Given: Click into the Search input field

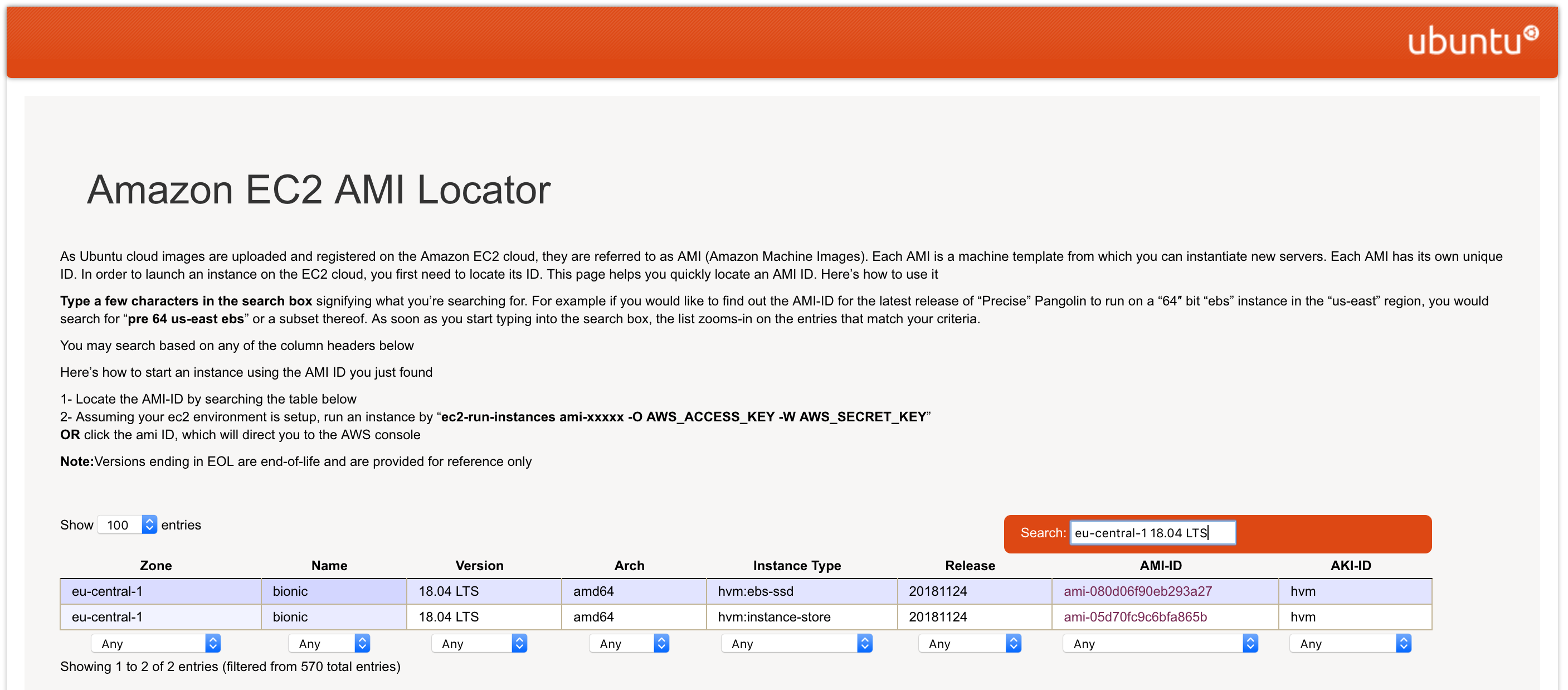Looking at the screenshot, I should pyautogui.click(x=1152, y=532).
